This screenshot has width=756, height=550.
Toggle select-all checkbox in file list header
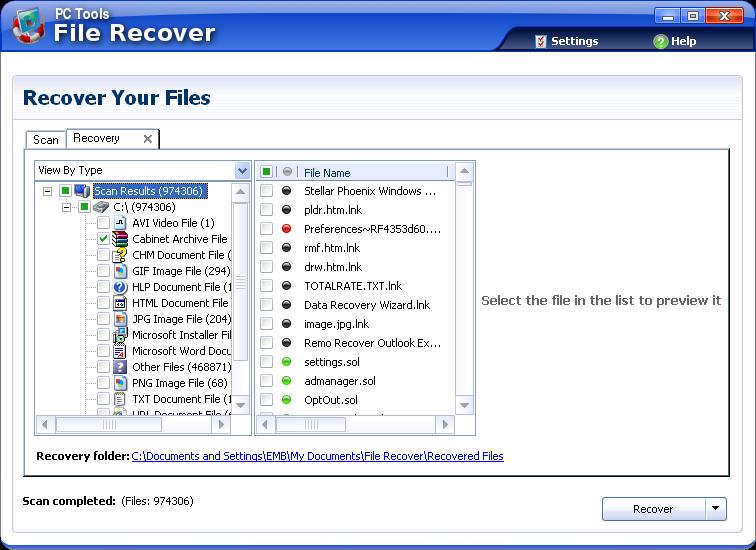click(267, 172)
